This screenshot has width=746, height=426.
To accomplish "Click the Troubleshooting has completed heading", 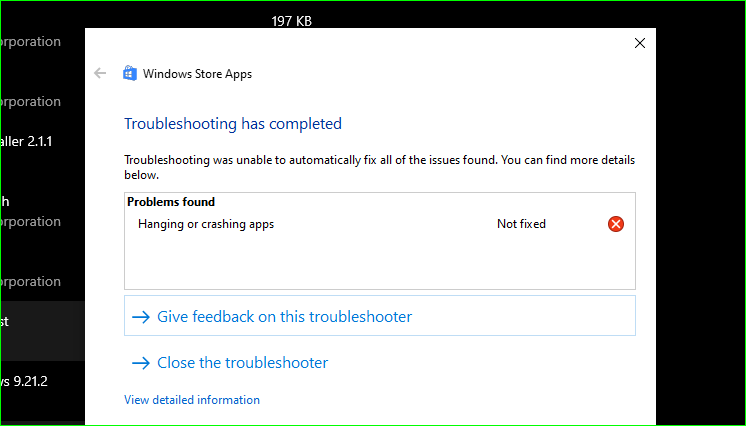I will [233, 124].
